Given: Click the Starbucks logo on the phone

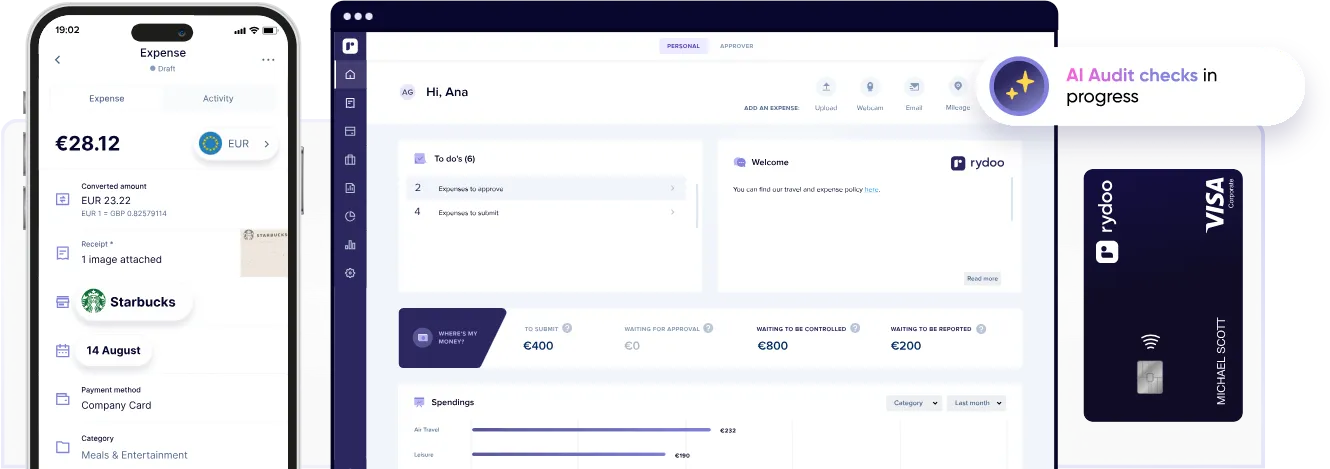Looking at the screenshot, I should tap(94, 301).
